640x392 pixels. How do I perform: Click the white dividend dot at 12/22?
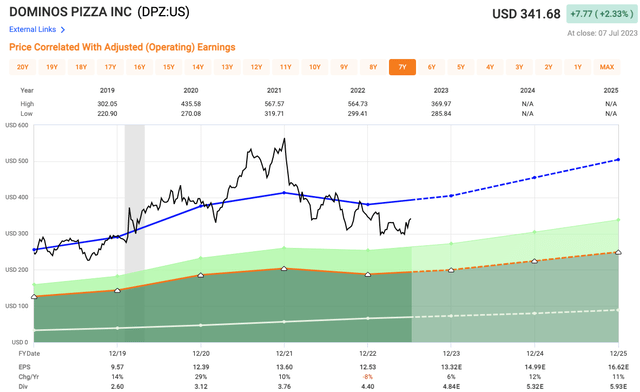point(367,318)
